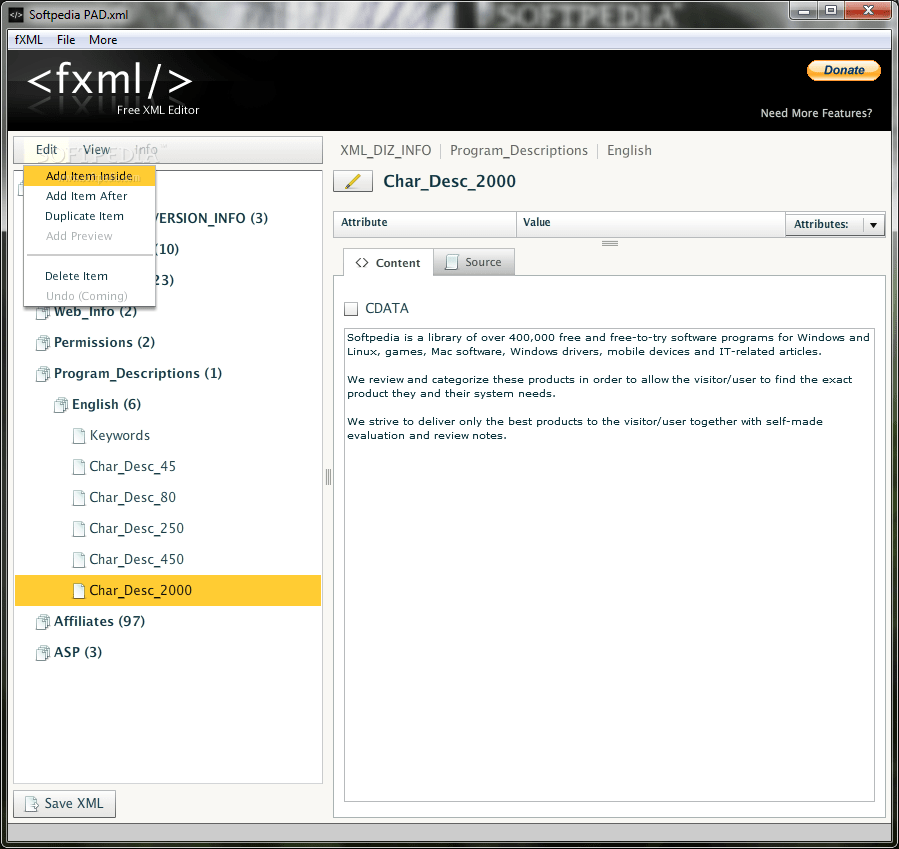Click the node icon next to ASP (3)
Image resolution: width=899 pixels, height=849 pixels.
point(43,652)
